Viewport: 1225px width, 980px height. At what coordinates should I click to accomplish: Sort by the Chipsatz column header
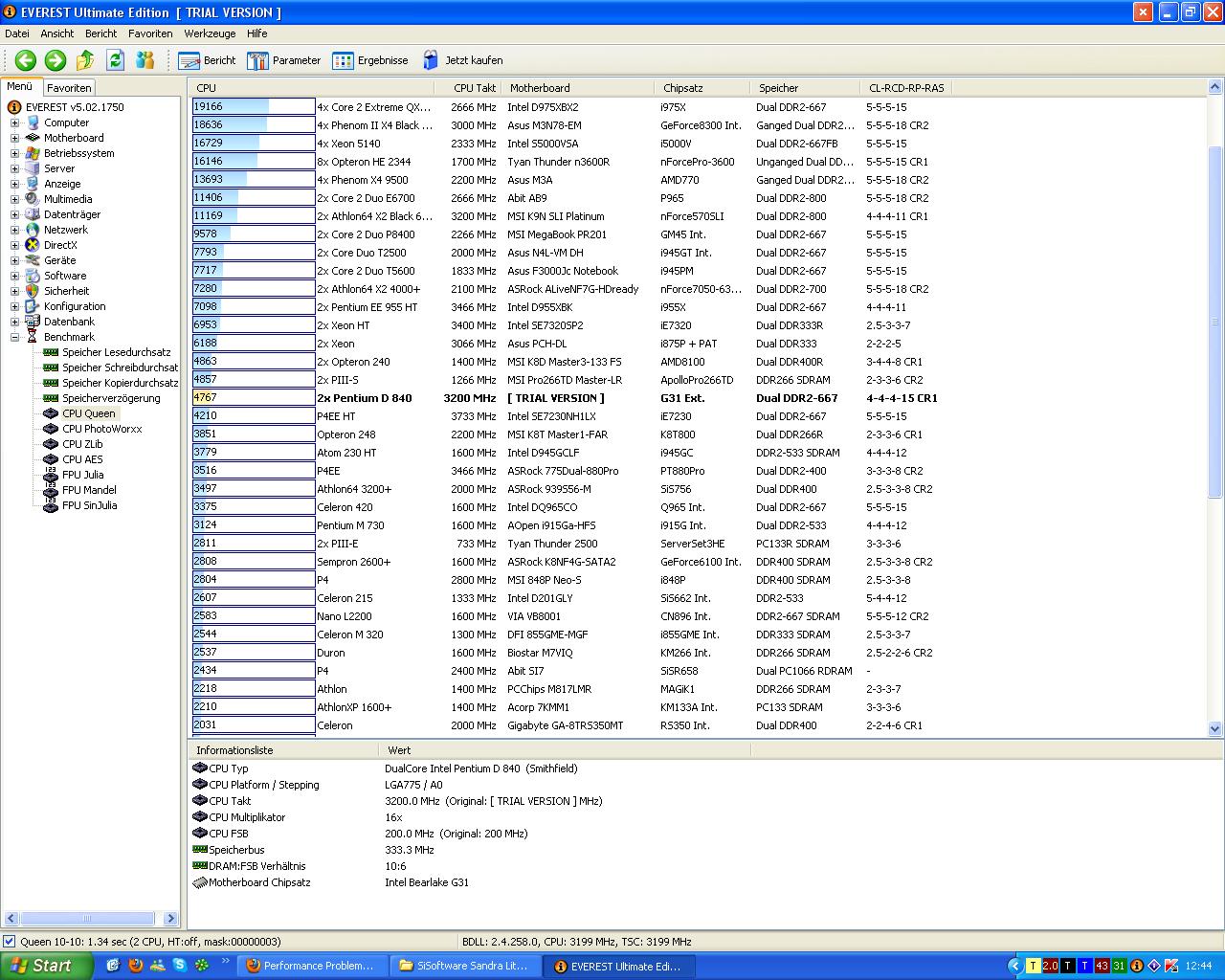pos(702,88)
